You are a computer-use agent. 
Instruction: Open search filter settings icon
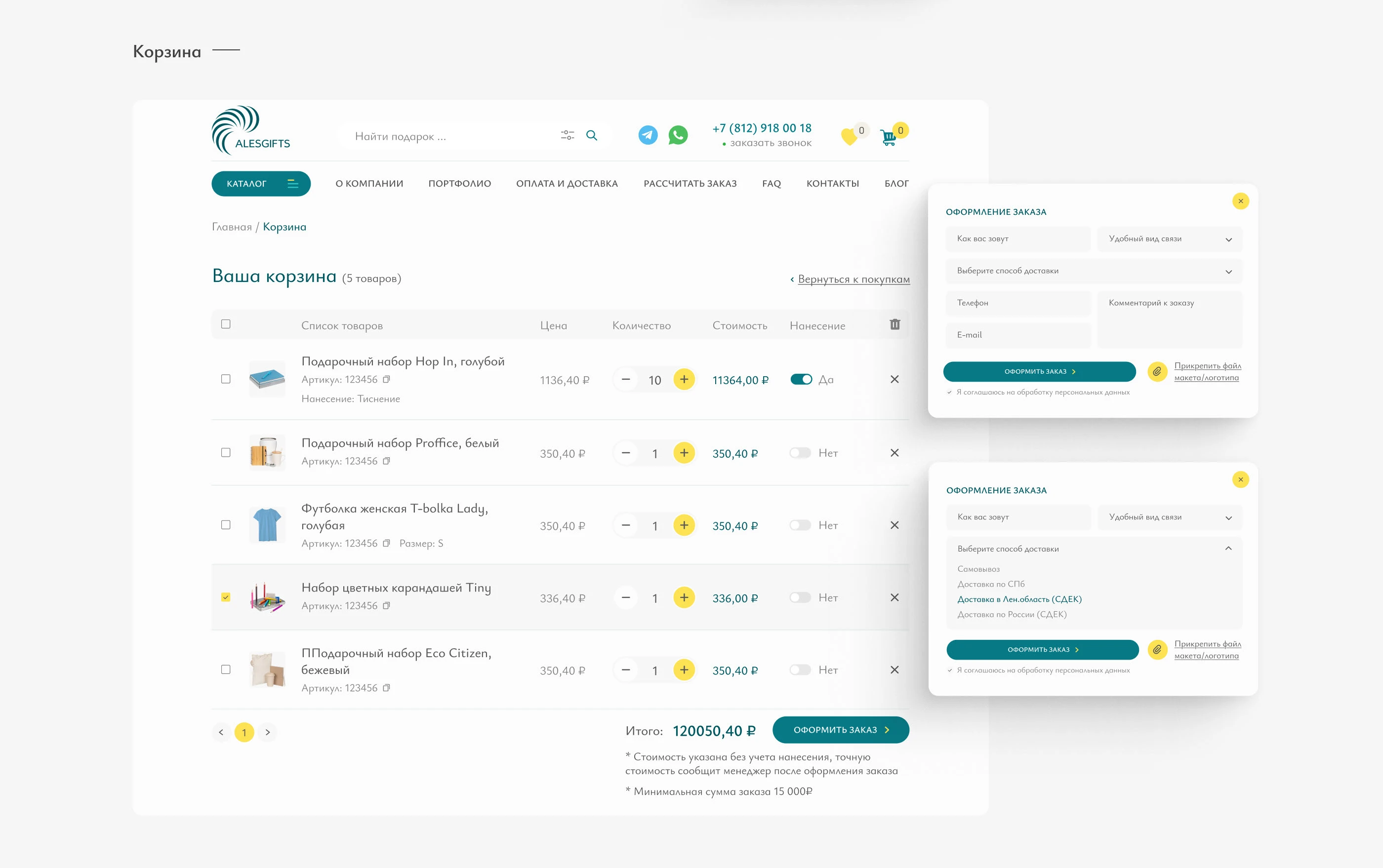pos(567,135)
